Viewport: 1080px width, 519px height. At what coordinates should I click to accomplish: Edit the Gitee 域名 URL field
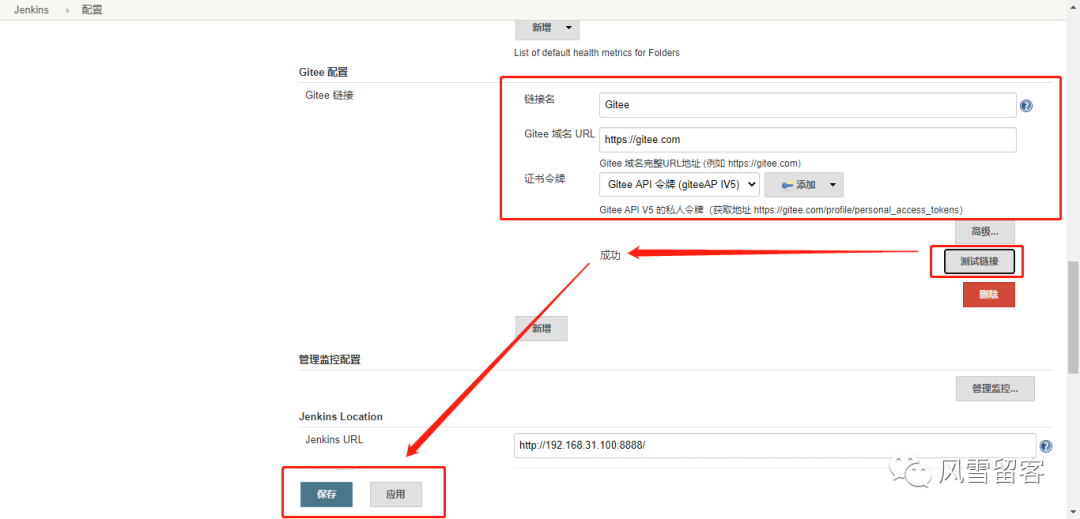[807, 140]
